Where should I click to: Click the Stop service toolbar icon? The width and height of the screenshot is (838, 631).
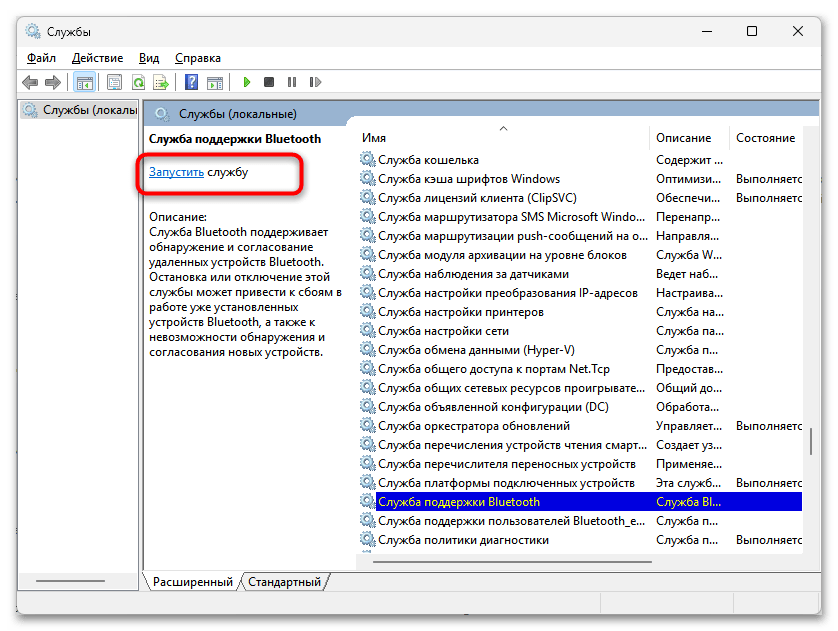[x=269, y=82]
